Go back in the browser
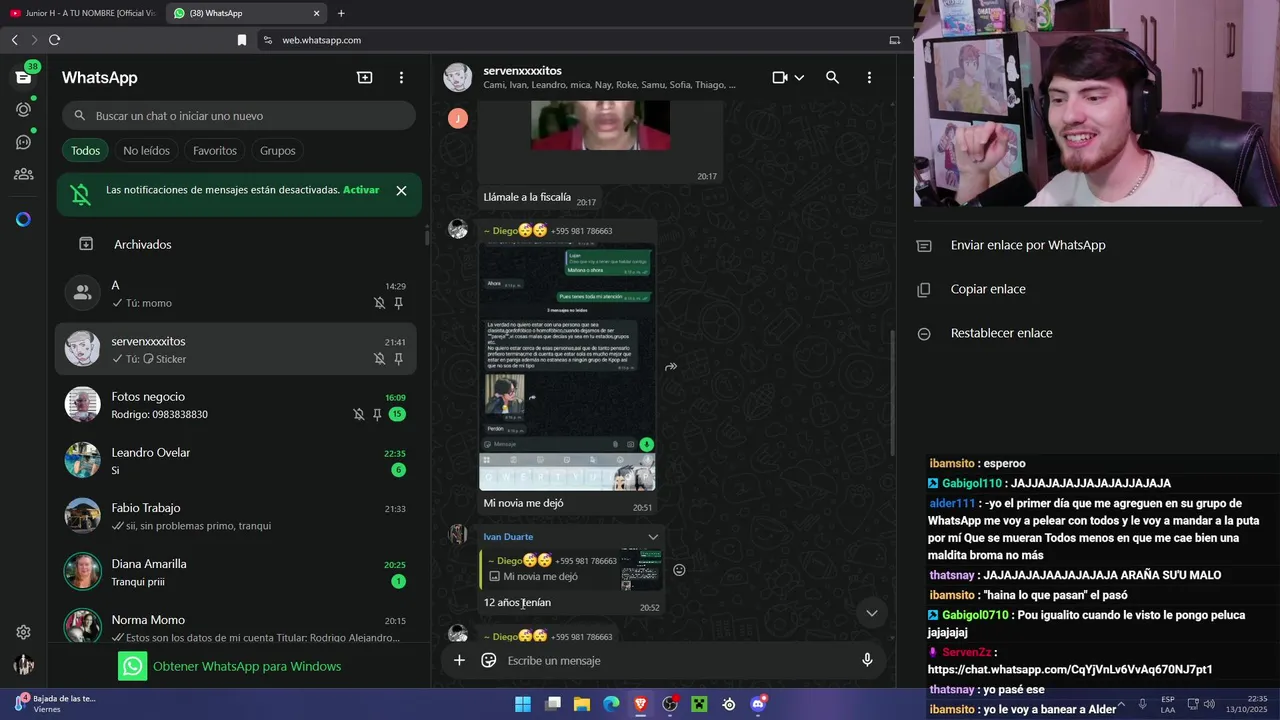 14,40
